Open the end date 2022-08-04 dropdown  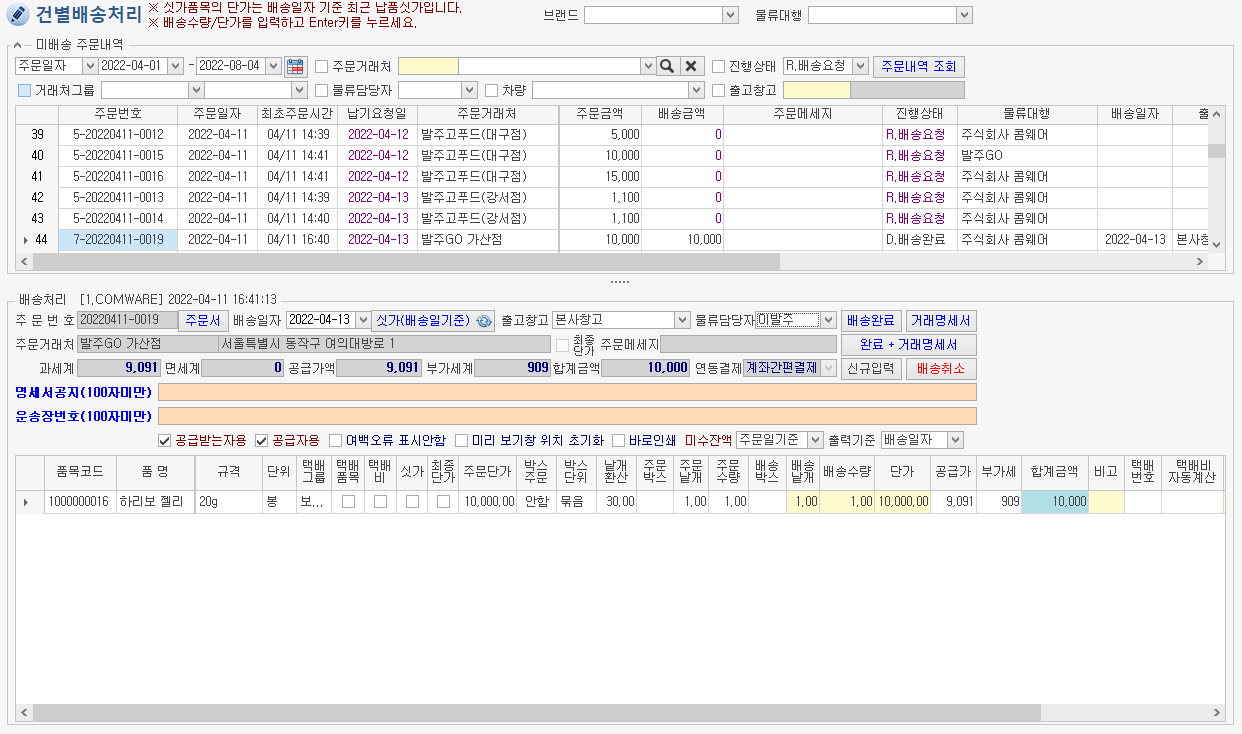(x=275, y=66)
